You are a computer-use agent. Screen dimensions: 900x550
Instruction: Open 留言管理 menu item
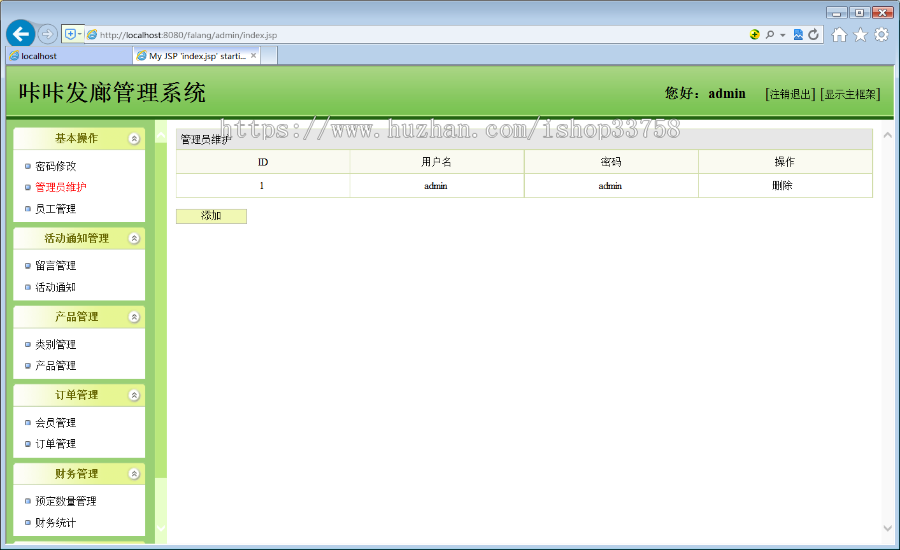pyautogui.click(x=56, y=265)
